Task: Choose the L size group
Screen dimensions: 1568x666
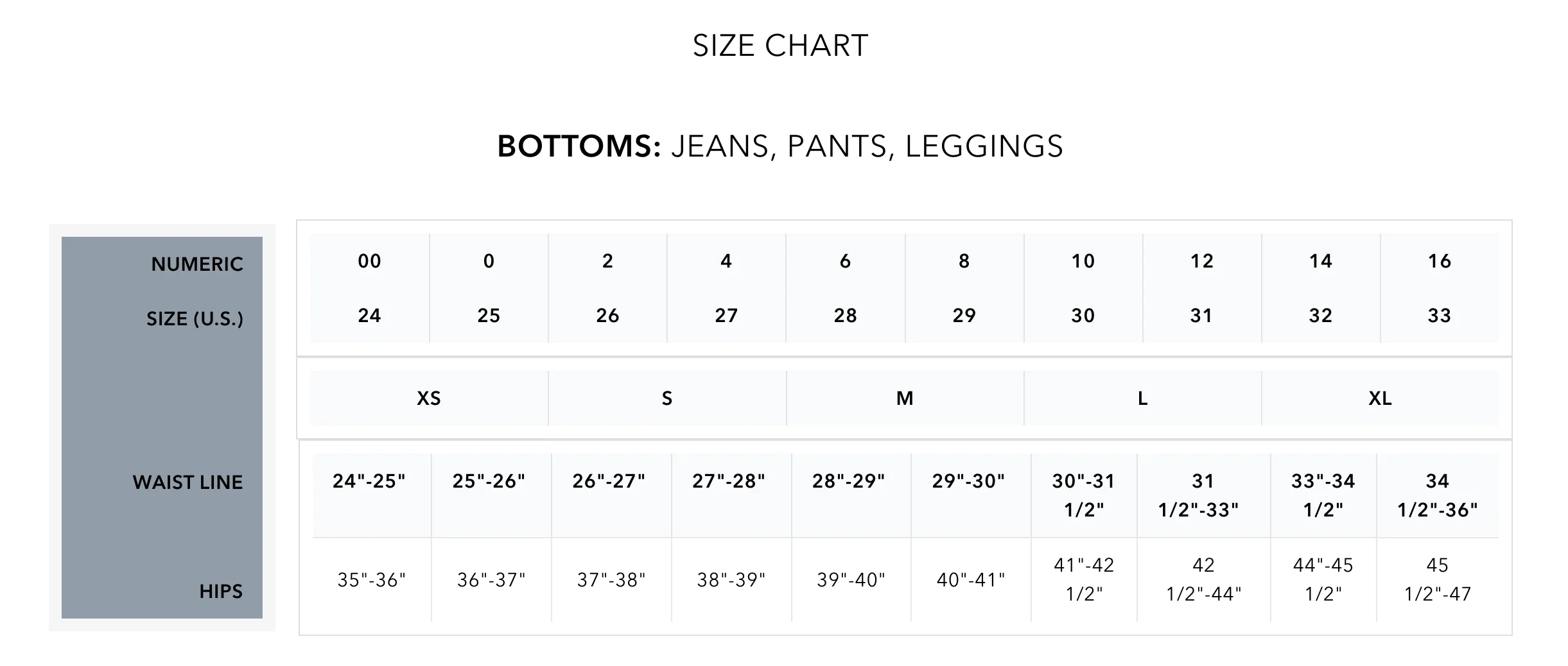Action: [1142, 398]
